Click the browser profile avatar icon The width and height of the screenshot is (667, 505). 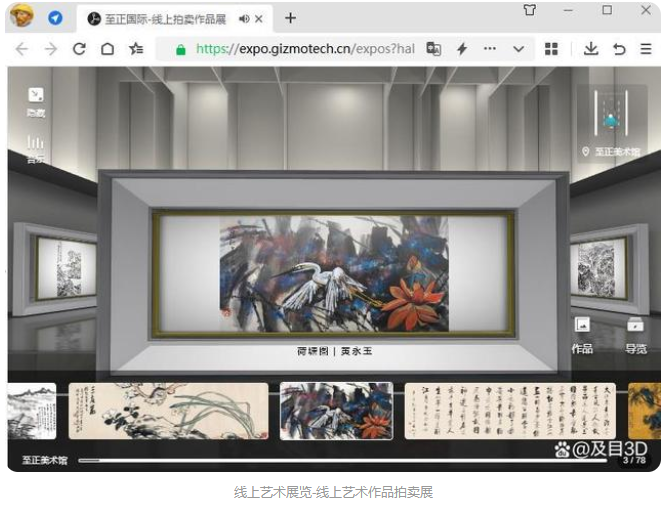pos(21,15)
